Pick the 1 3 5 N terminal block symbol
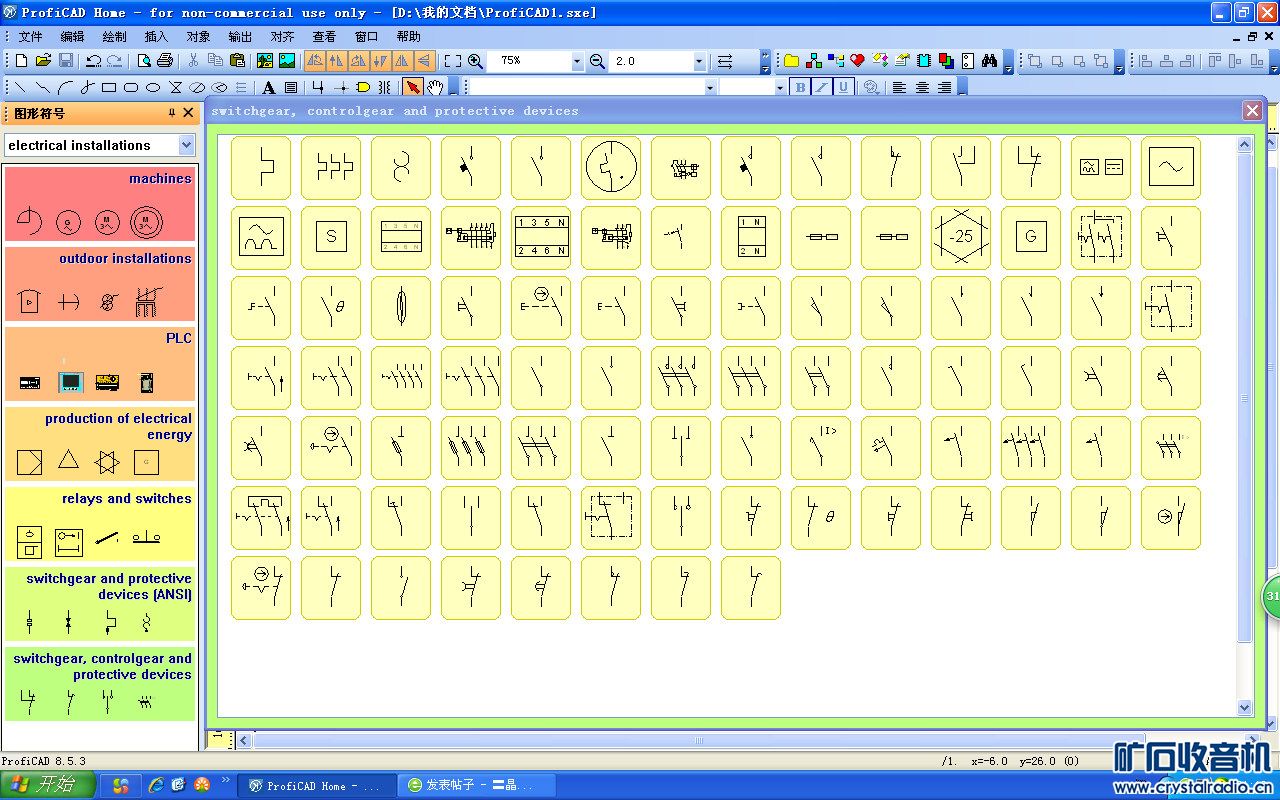Viewport: 1280px width, 800px height. pos(541,237)
